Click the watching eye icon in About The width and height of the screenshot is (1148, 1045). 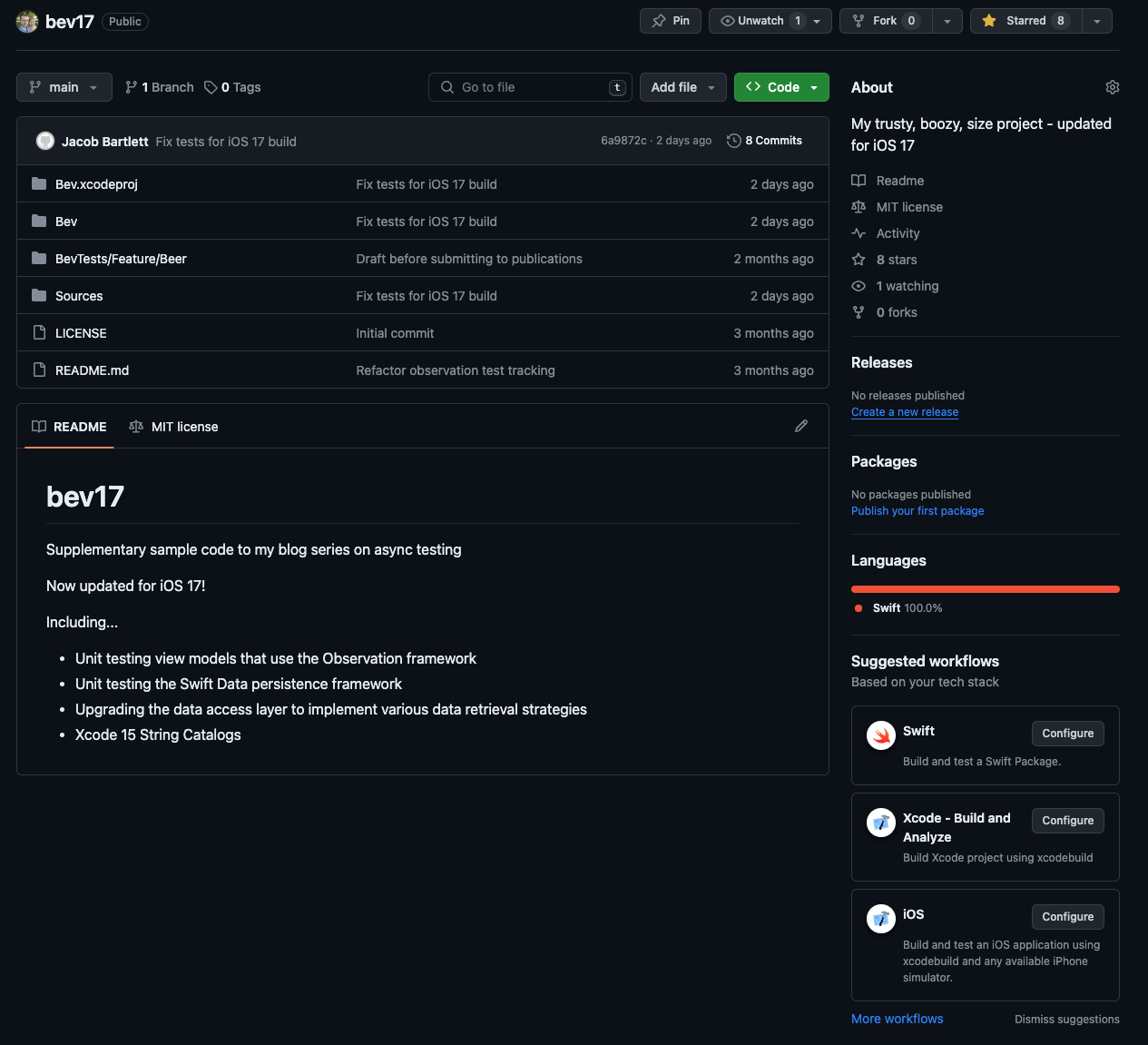coord(859,286)
